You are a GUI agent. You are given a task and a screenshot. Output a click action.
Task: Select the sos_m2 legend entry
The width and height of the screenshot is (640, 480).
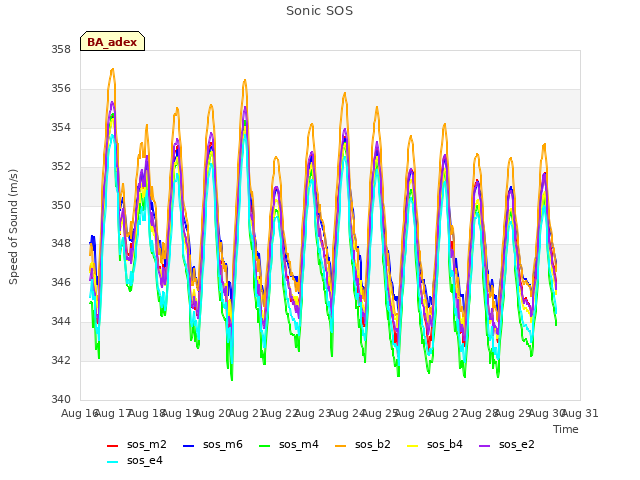click(x=137, y=444)
